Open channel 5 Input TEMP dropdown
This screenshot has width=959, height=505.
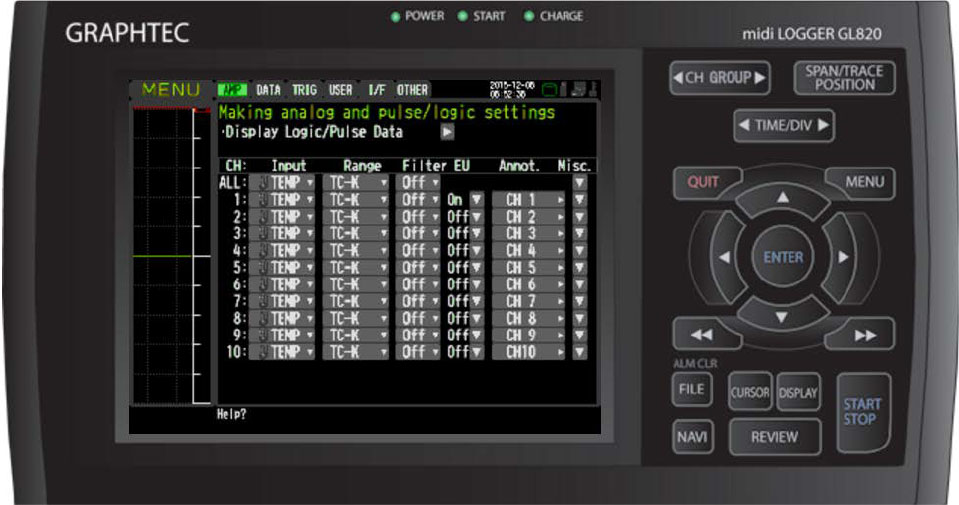coord(282,268)
